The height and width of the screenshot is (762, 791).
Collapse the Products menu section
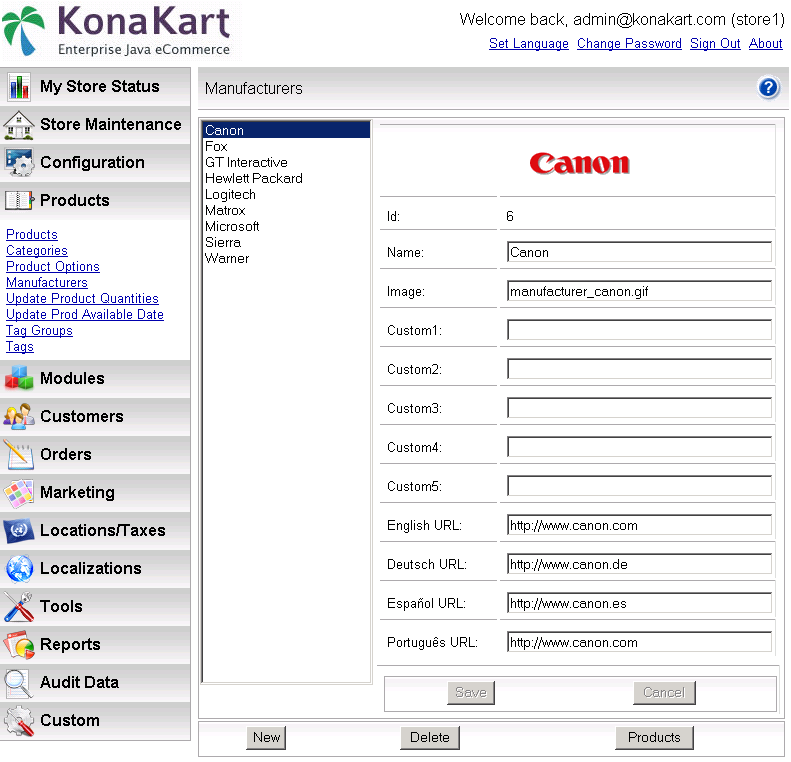[x=95, y=200]
